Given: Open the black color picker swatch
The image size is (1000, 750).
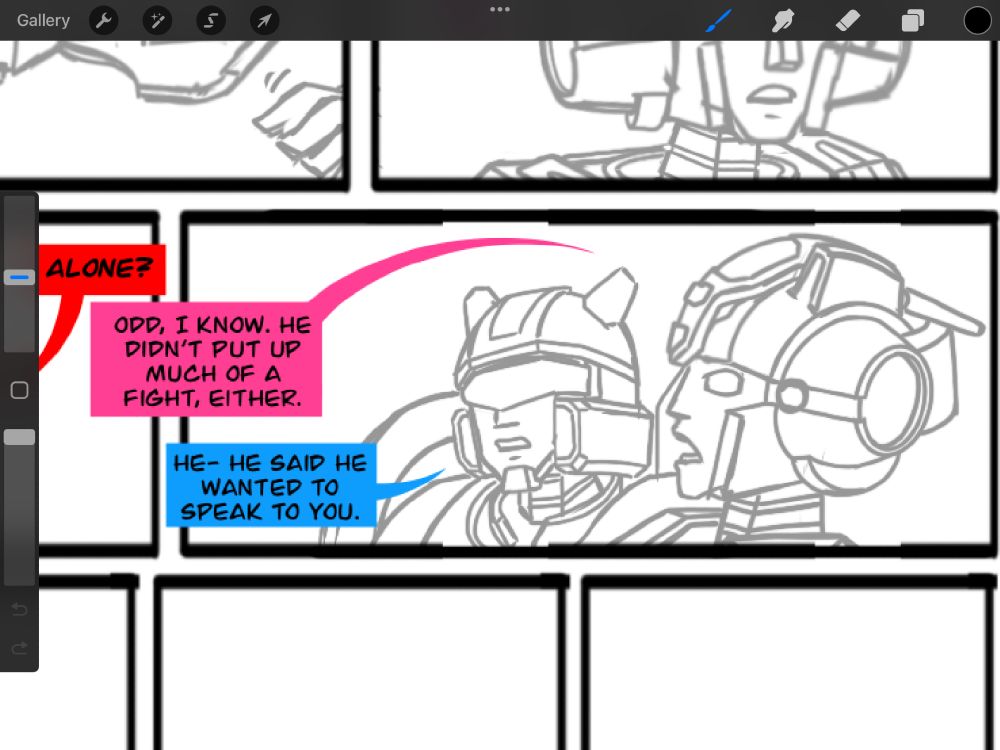Looking at the screenshot, I should click(976, 20).
